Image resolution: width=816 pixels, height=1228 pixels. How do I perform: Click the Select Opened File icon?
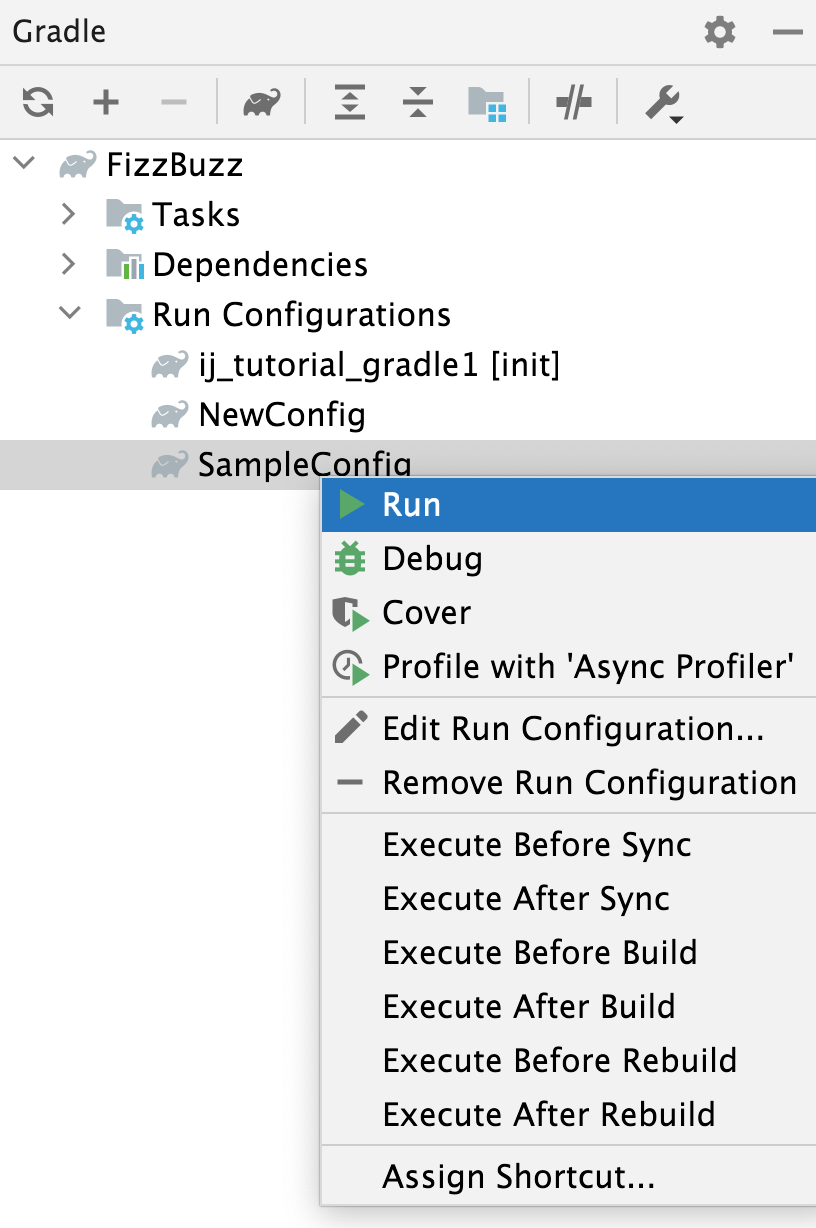[x=489, y=102]
